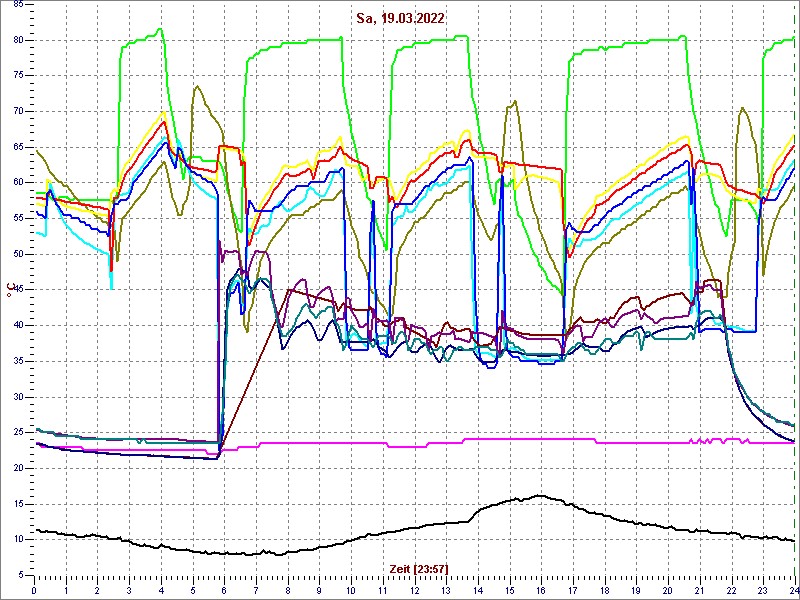Click hour 11 on the time axis
This screenshot has width=800, height=600.
pos(383,589)
